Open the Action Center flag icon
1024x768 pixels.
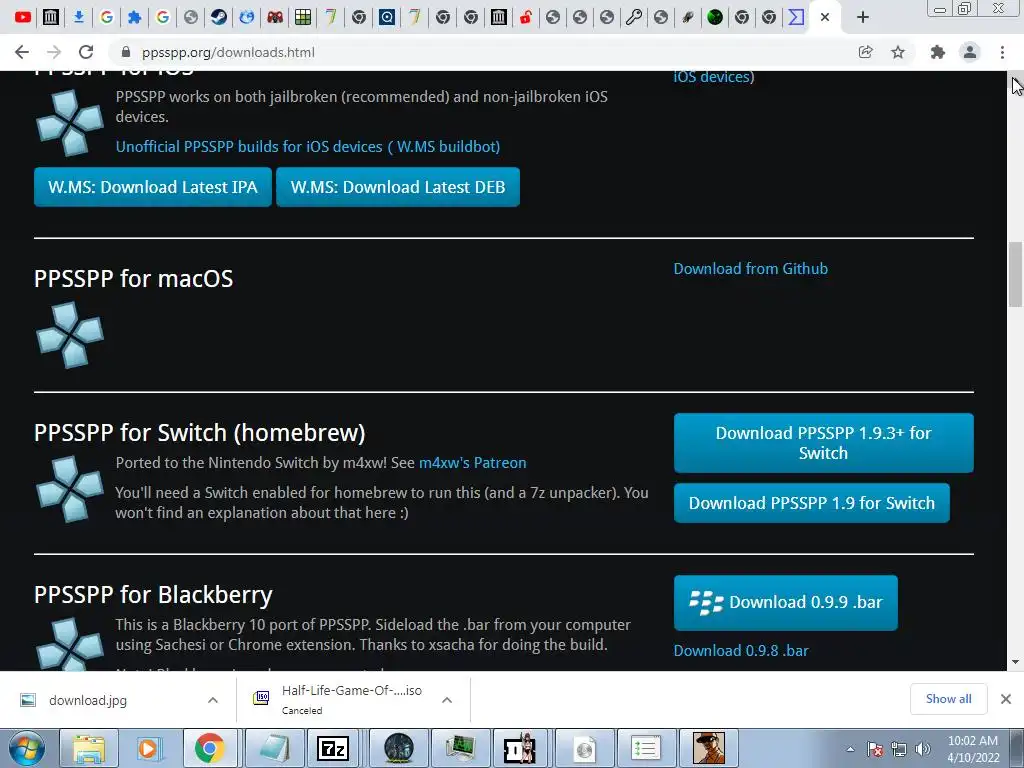[x=875, y=749]
